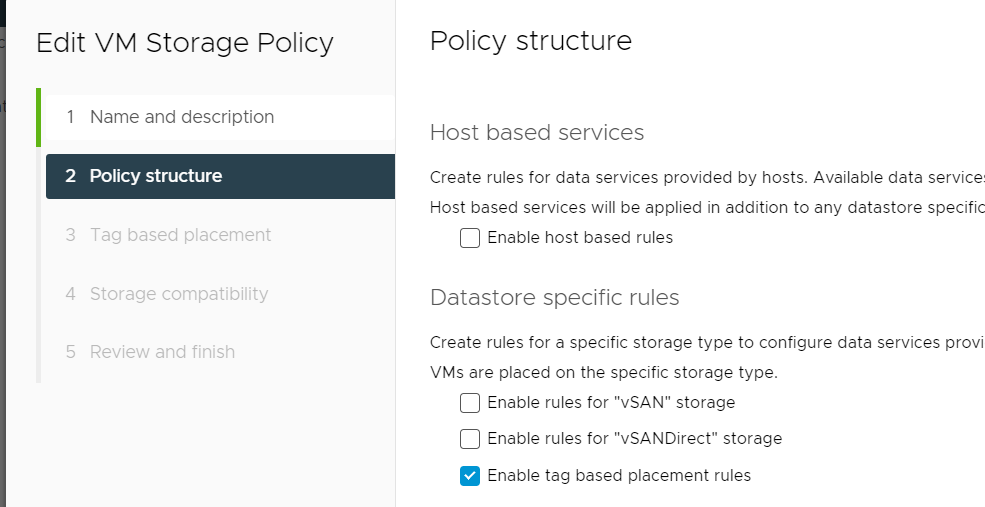Image resolution: width=985 pixels, height=507 pixels.
Task: Click the Host based services heading
Action: pyautogui.click(x=537, y=133)
